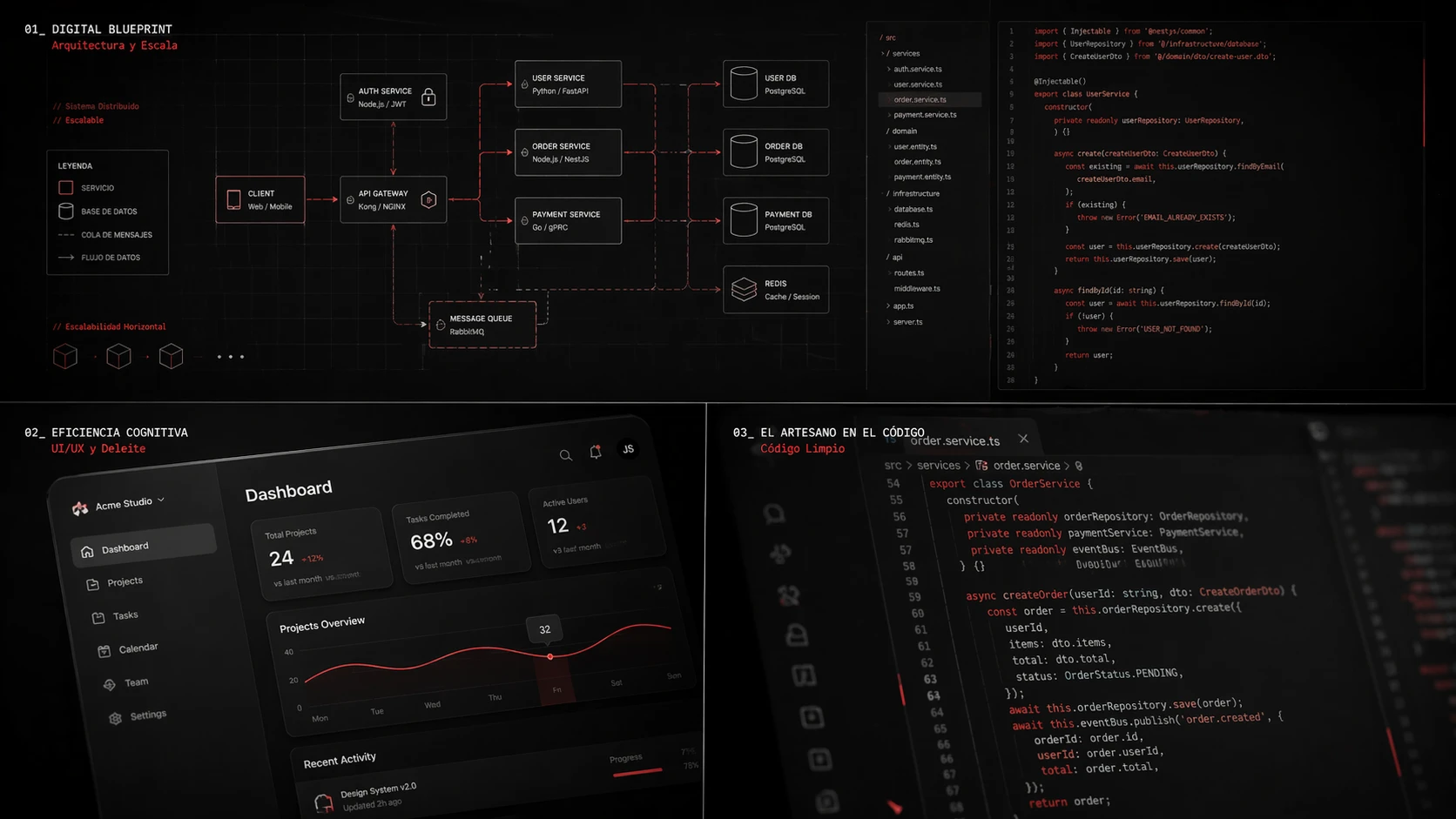Expand the services folder in the file tree

[x=903, y=53]
